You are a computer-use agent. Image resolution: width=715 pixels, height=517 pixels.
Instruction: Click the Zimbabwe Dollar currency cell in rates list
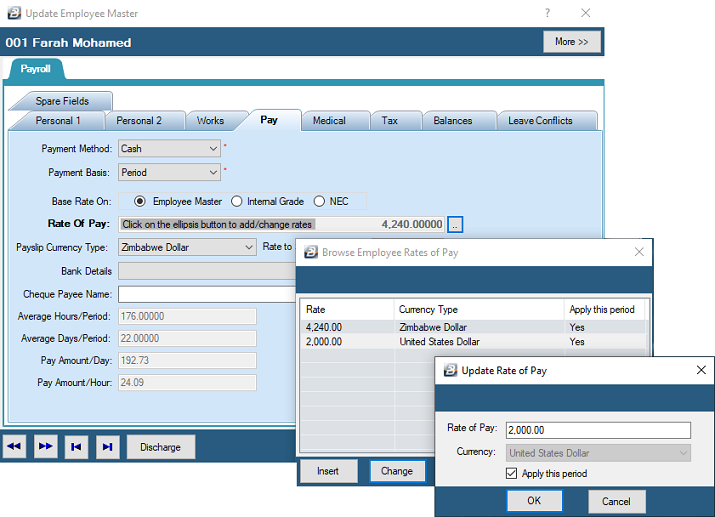tap(479, 327)
